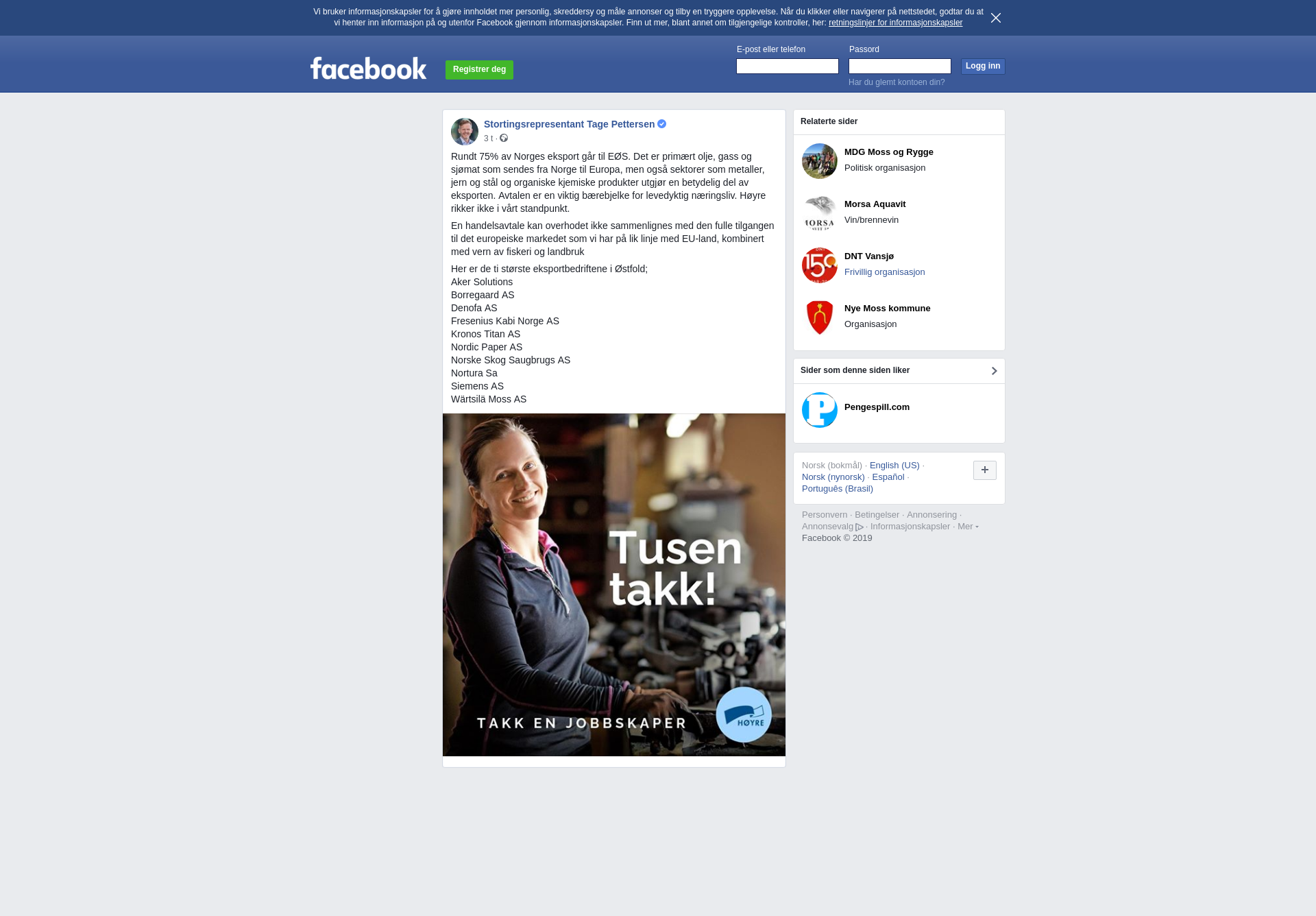This screenshot has height=916, width=1316.
Task: Focus the E-post eller telefon field
Action: [788, 67]
